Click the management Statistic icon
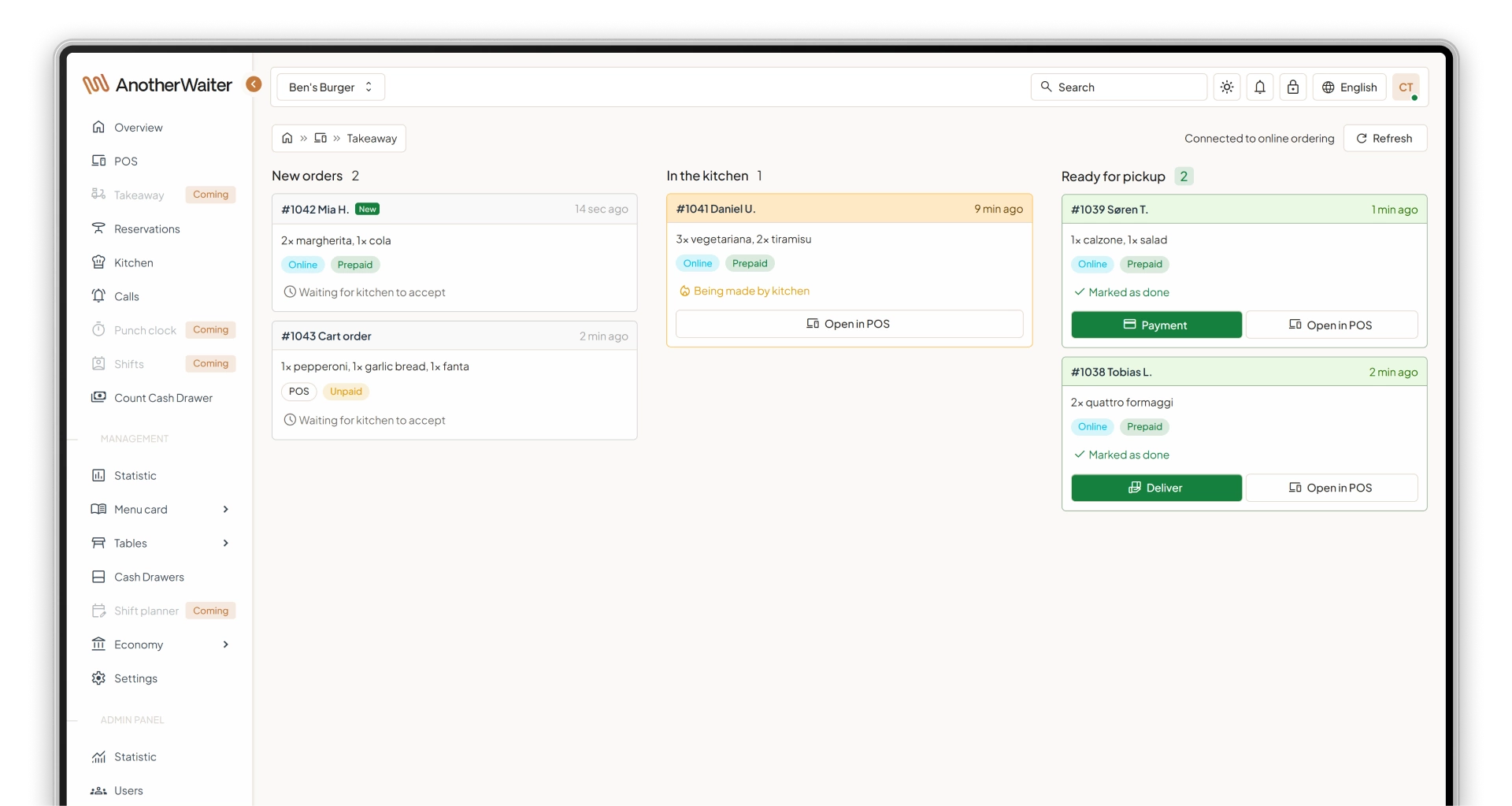 98,476
